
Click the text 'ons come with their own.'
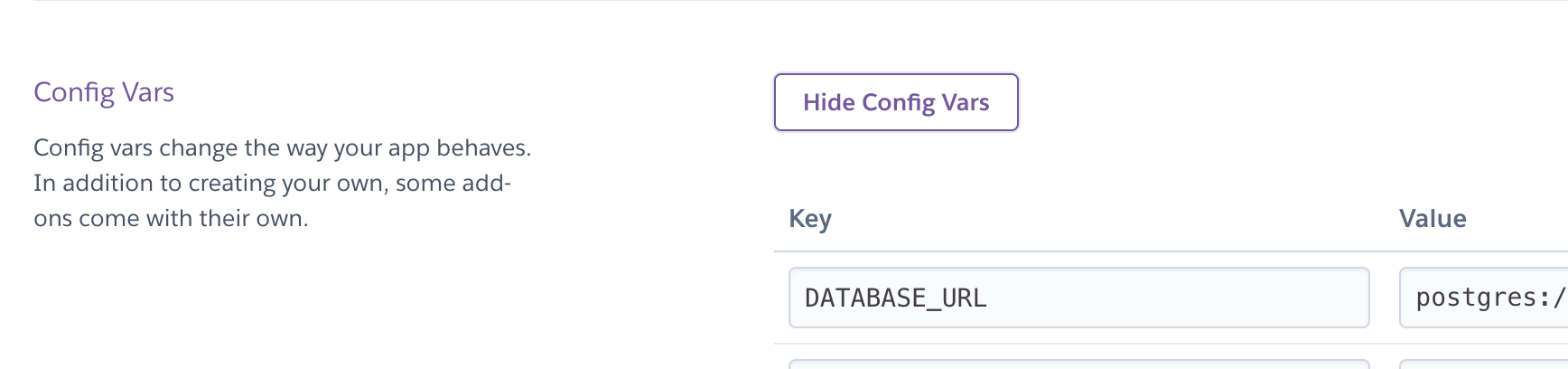[x=171, y=219]
